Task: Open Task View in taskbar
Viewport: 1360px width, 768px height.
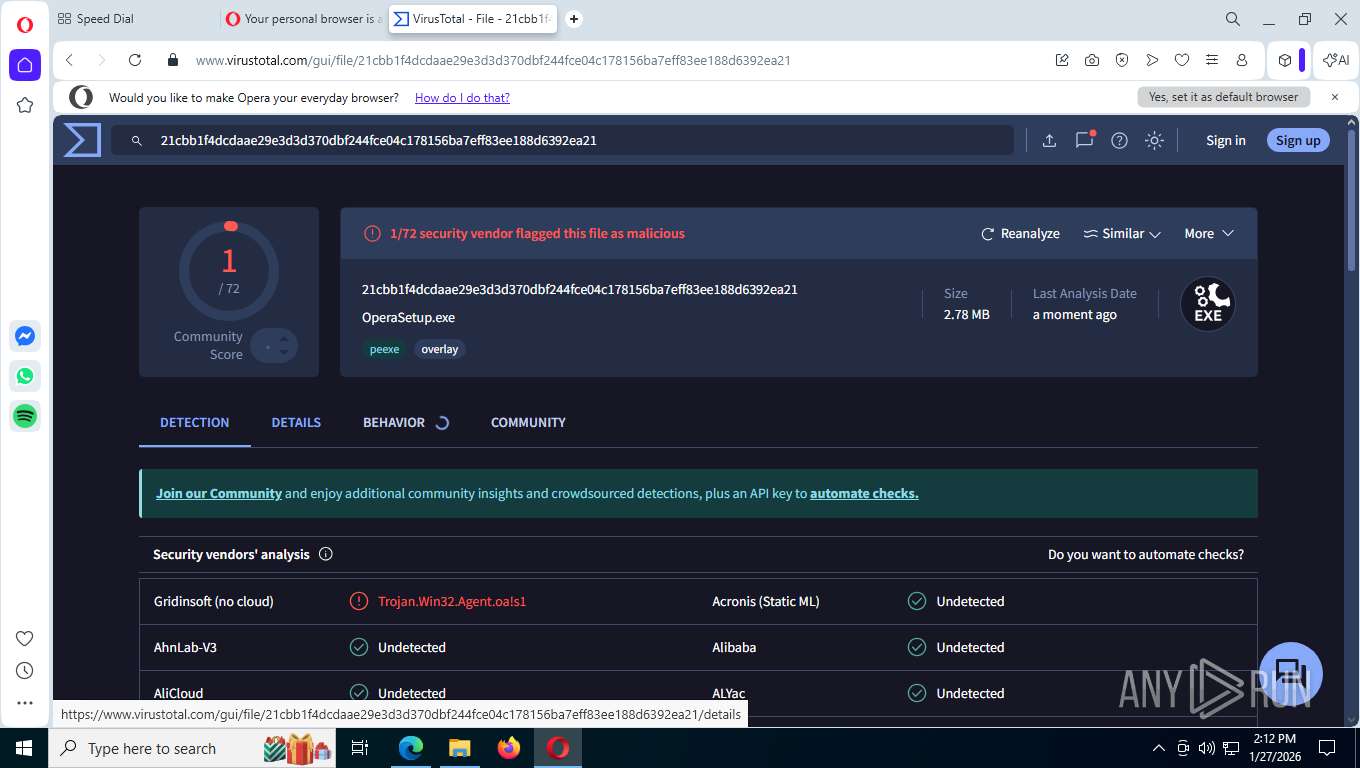Action: 360,748
